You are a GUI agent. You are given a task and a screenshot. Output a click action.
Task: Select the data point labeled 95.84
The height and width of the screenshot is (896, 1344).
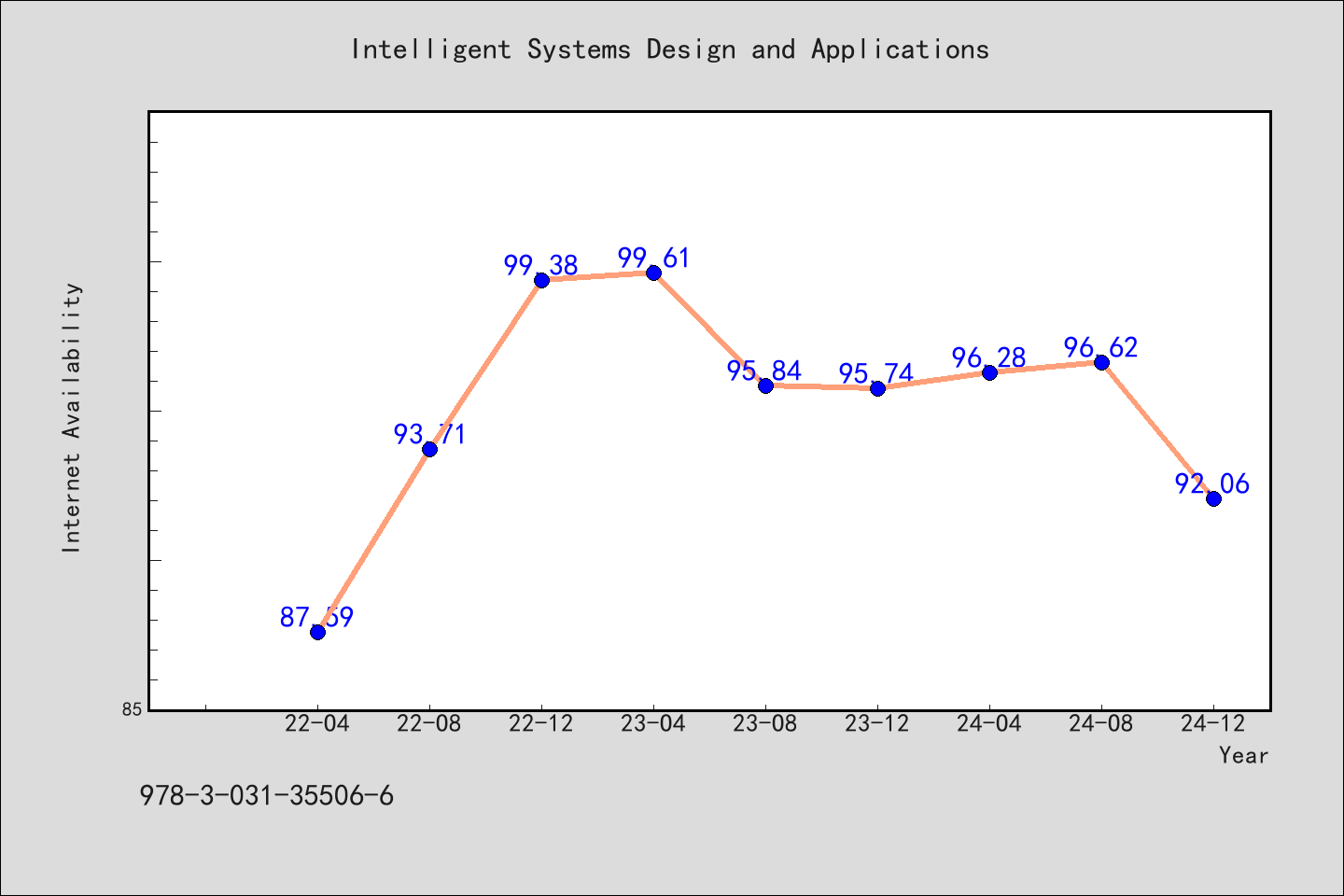[765, 385]
